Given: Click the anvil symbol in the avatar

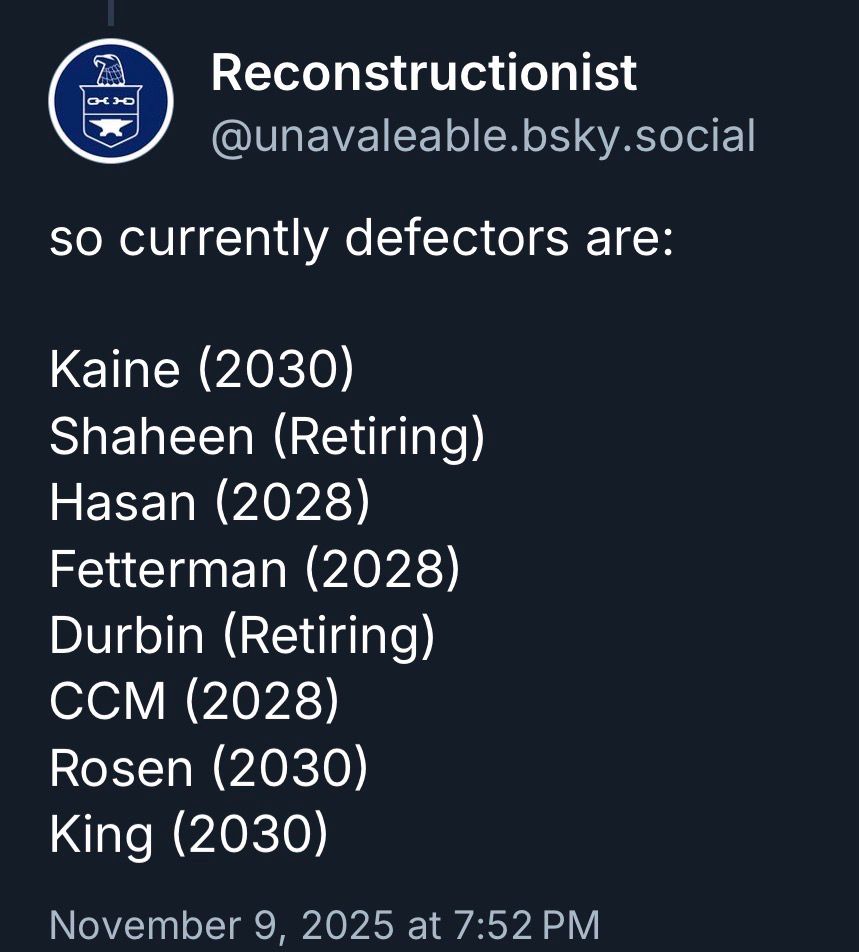Looking at the screenshot, I should pyautogui.click(x=110, y=128).
